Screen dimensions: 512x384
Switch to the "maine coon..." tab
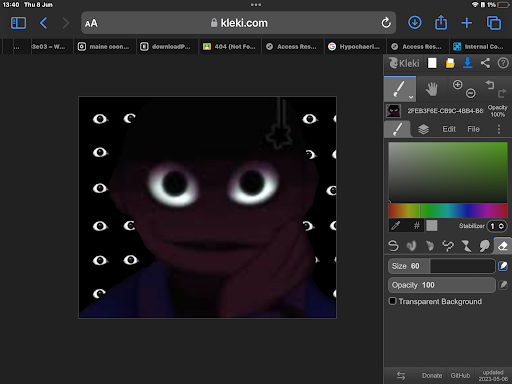point(105,47)
